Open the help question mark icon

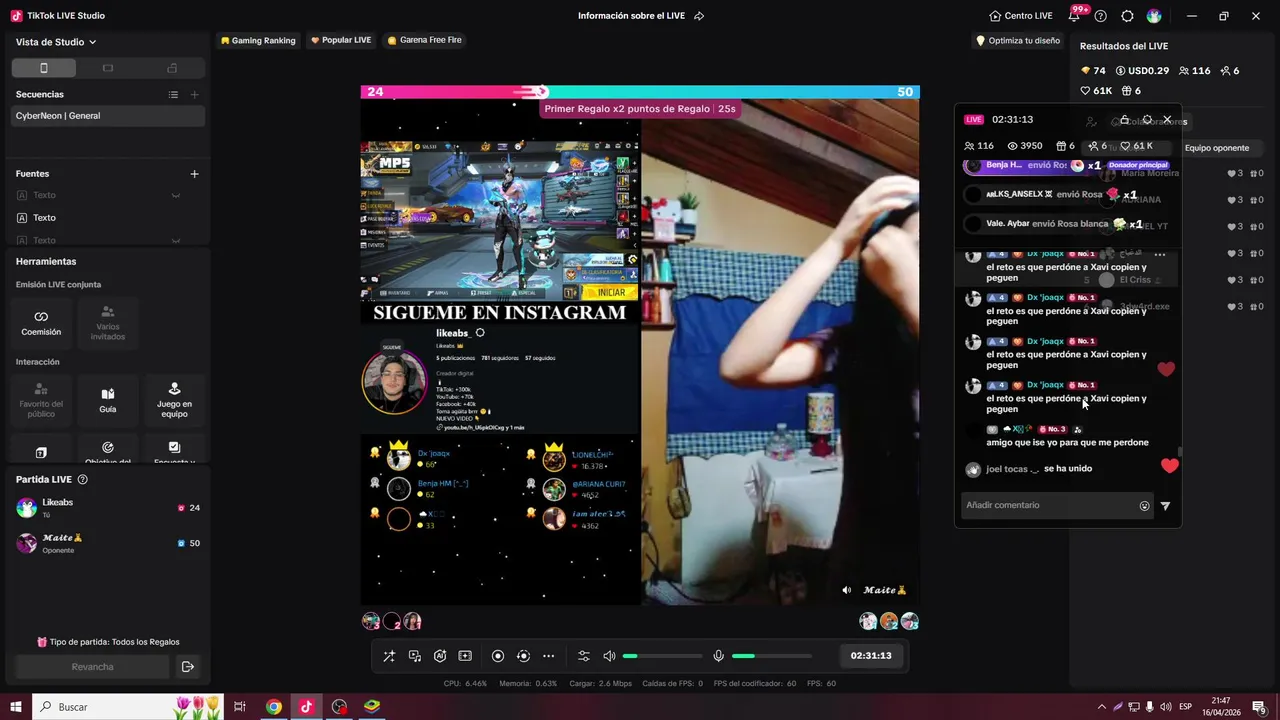click(x=1101, y=16)
